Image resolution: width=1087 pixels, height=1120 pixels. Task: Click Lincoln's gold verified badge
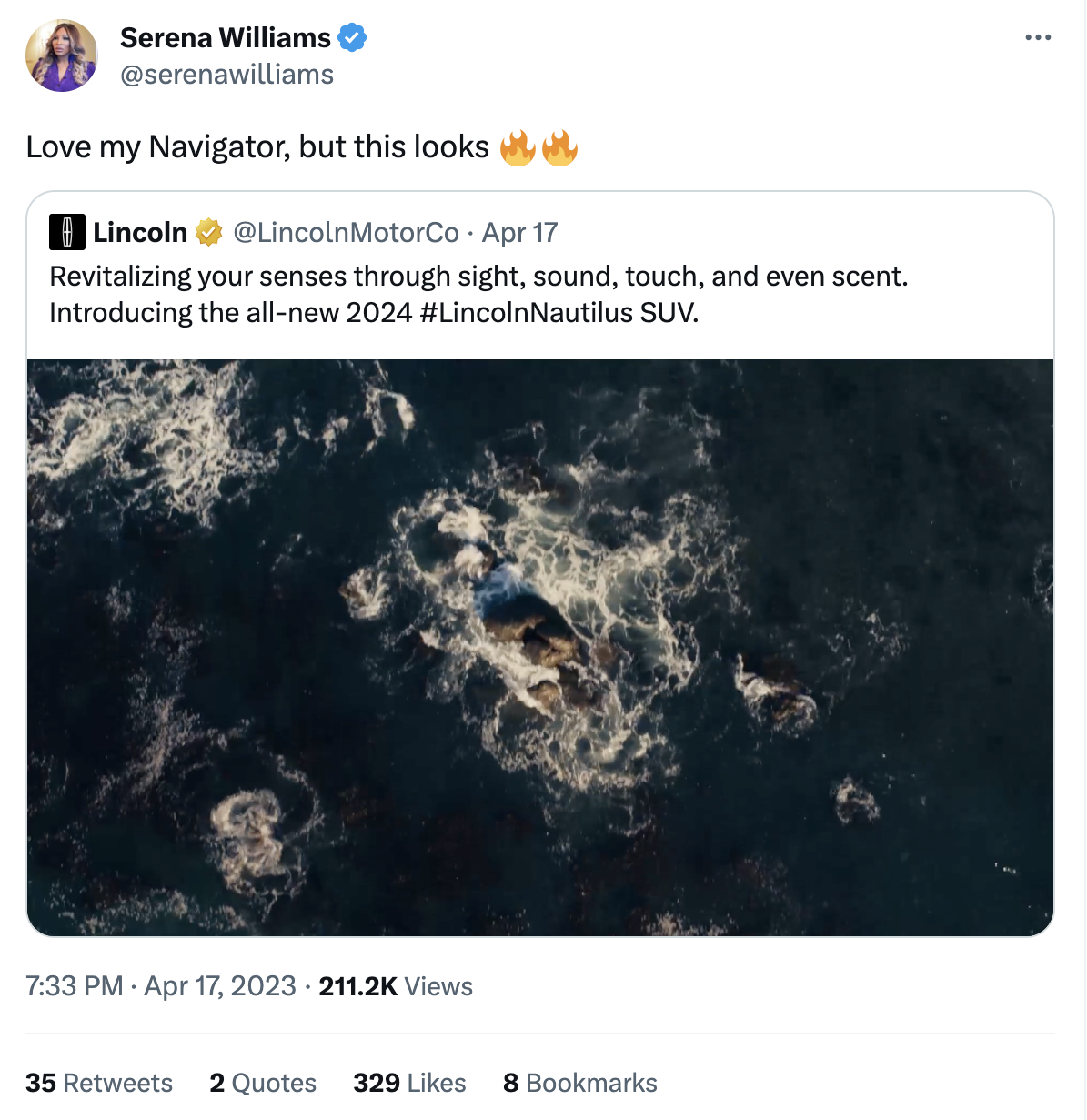coord(209,233)
